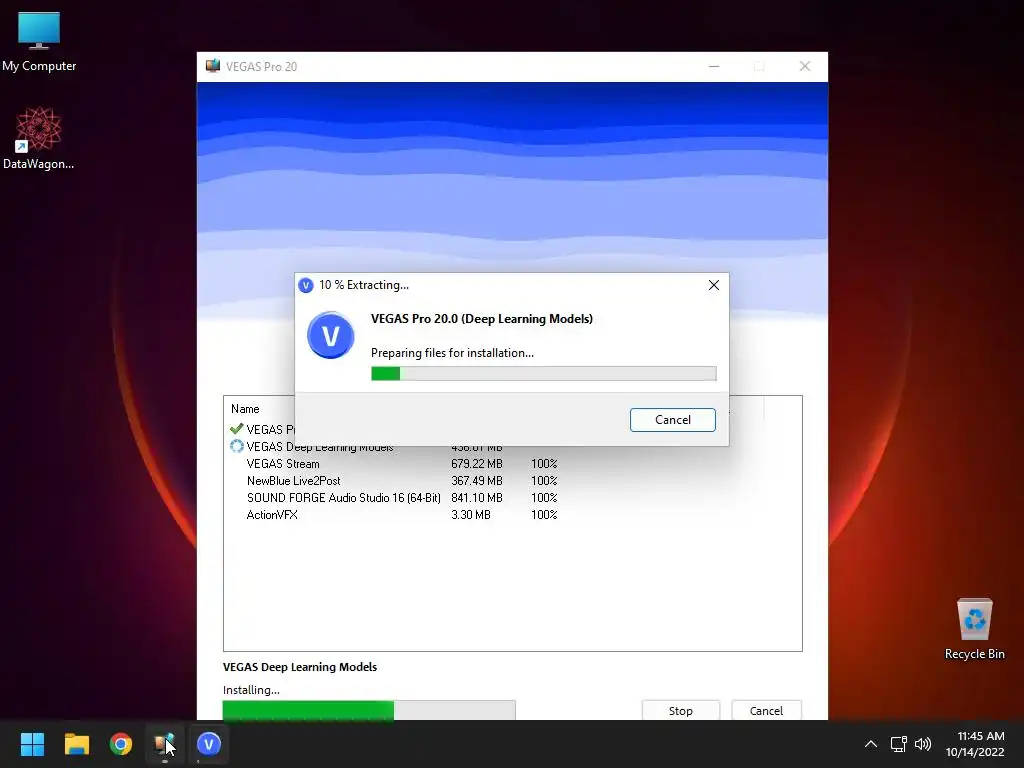Cancel the Deep Learning Models extraction
The height and width of the screenshot is (768, 1024).
(x=673, y=420)
